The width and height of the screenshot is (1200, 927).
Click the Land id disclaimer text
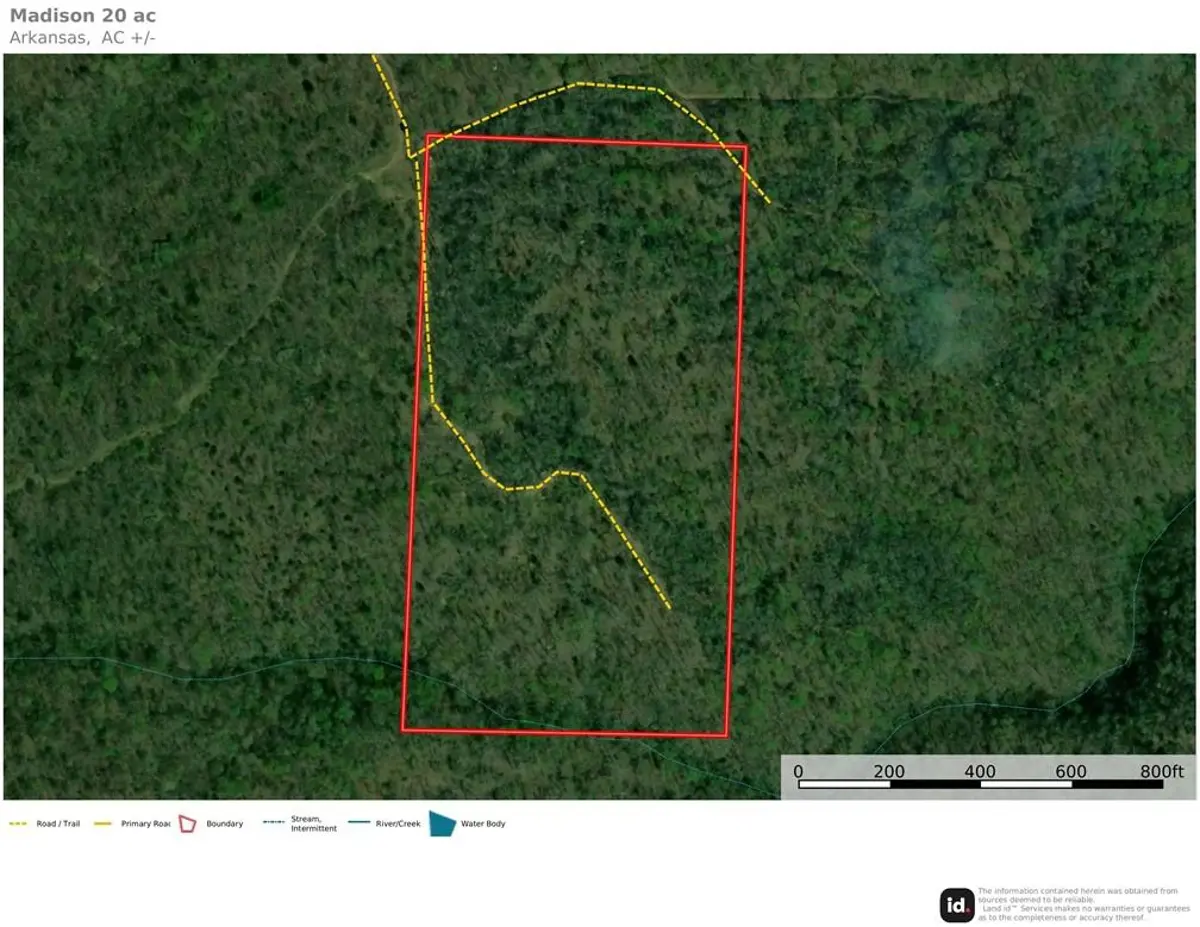point(1076,904)
